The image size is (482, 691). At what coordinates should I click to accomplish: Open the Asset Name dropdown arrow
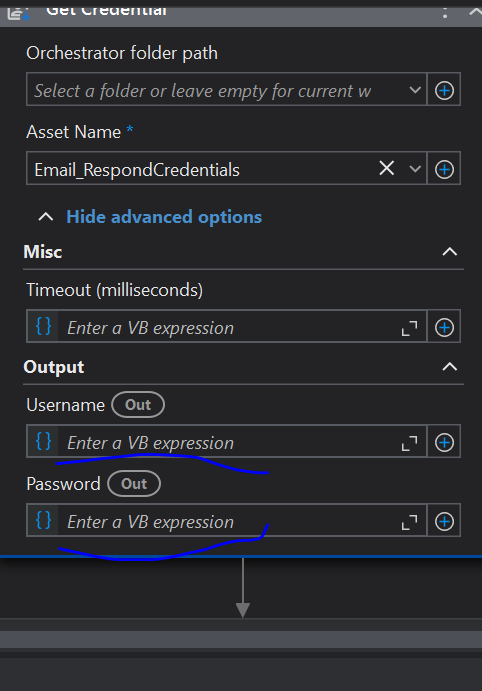click(415, 169)
